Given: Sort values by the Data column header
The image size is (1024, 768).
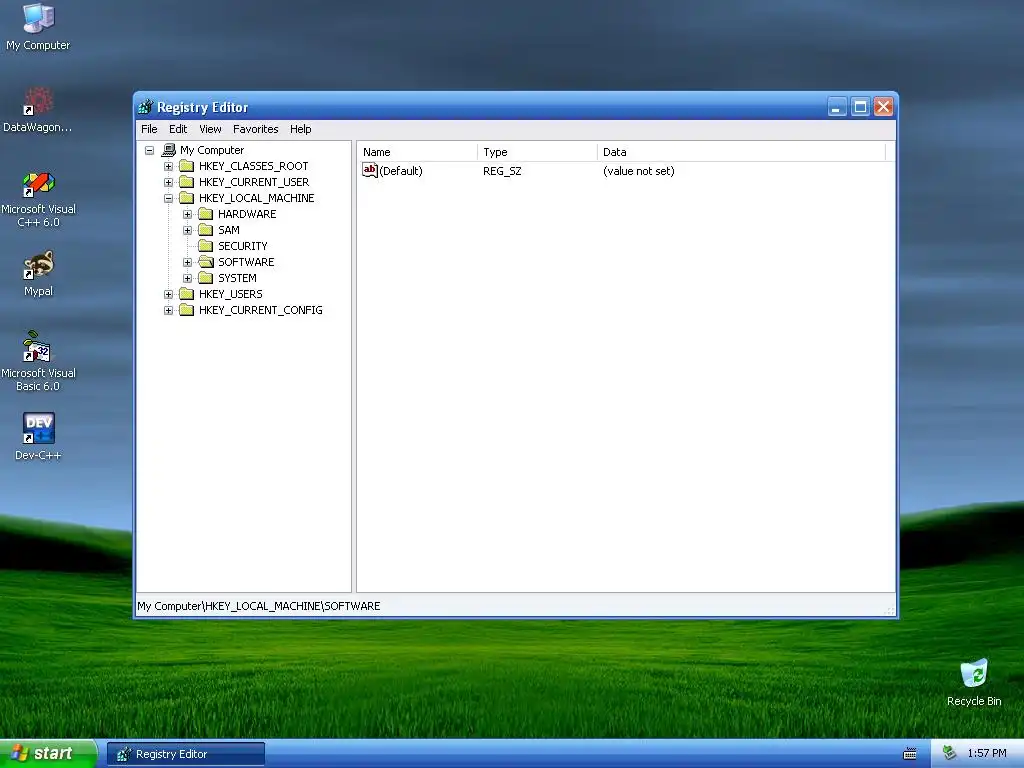Looking at the screenshot, I should point(741,152).
